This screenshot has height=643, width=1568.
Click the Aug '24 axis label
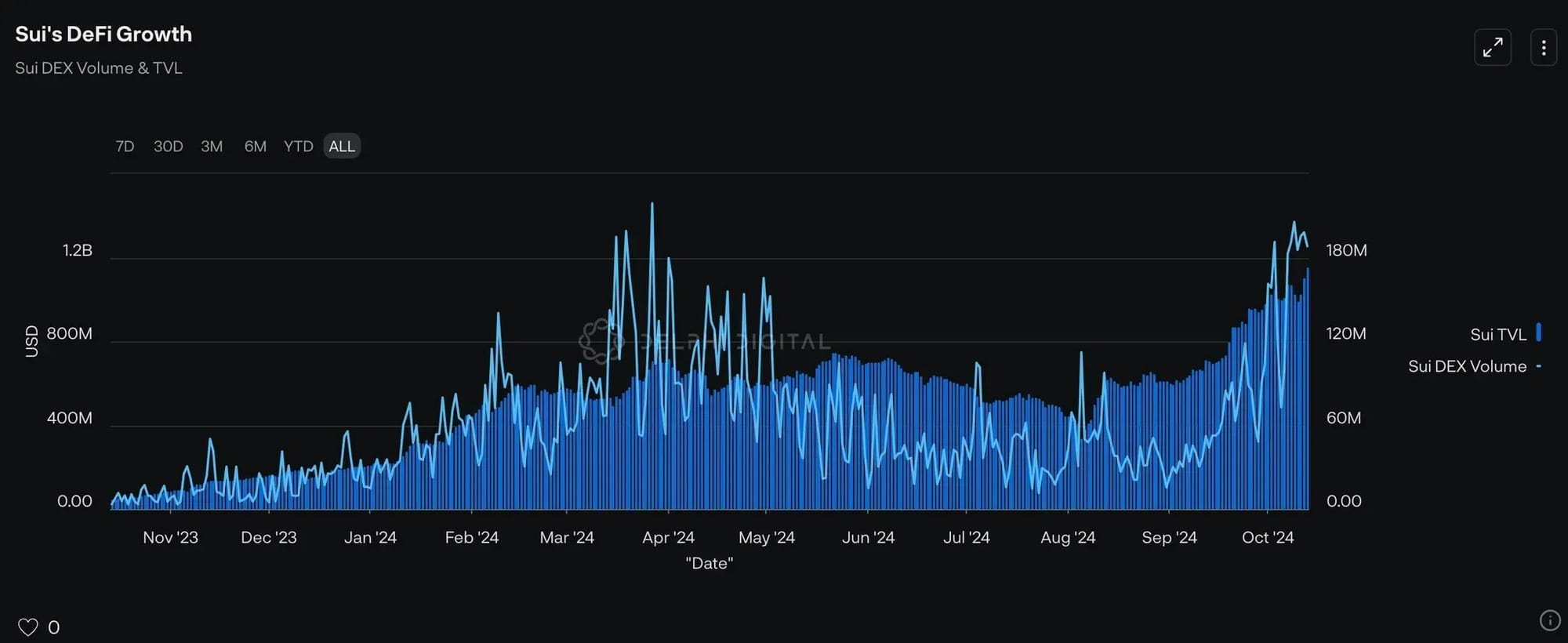1068,537
